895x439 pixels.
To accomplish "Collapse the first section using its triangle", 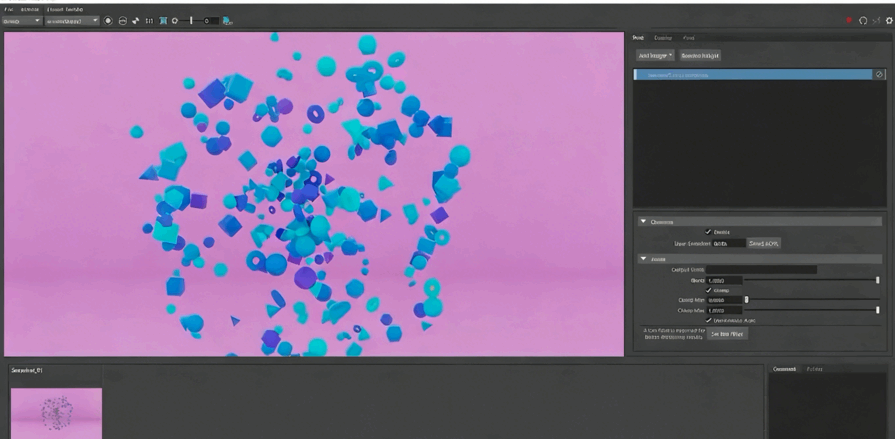I will click(643, 221).
